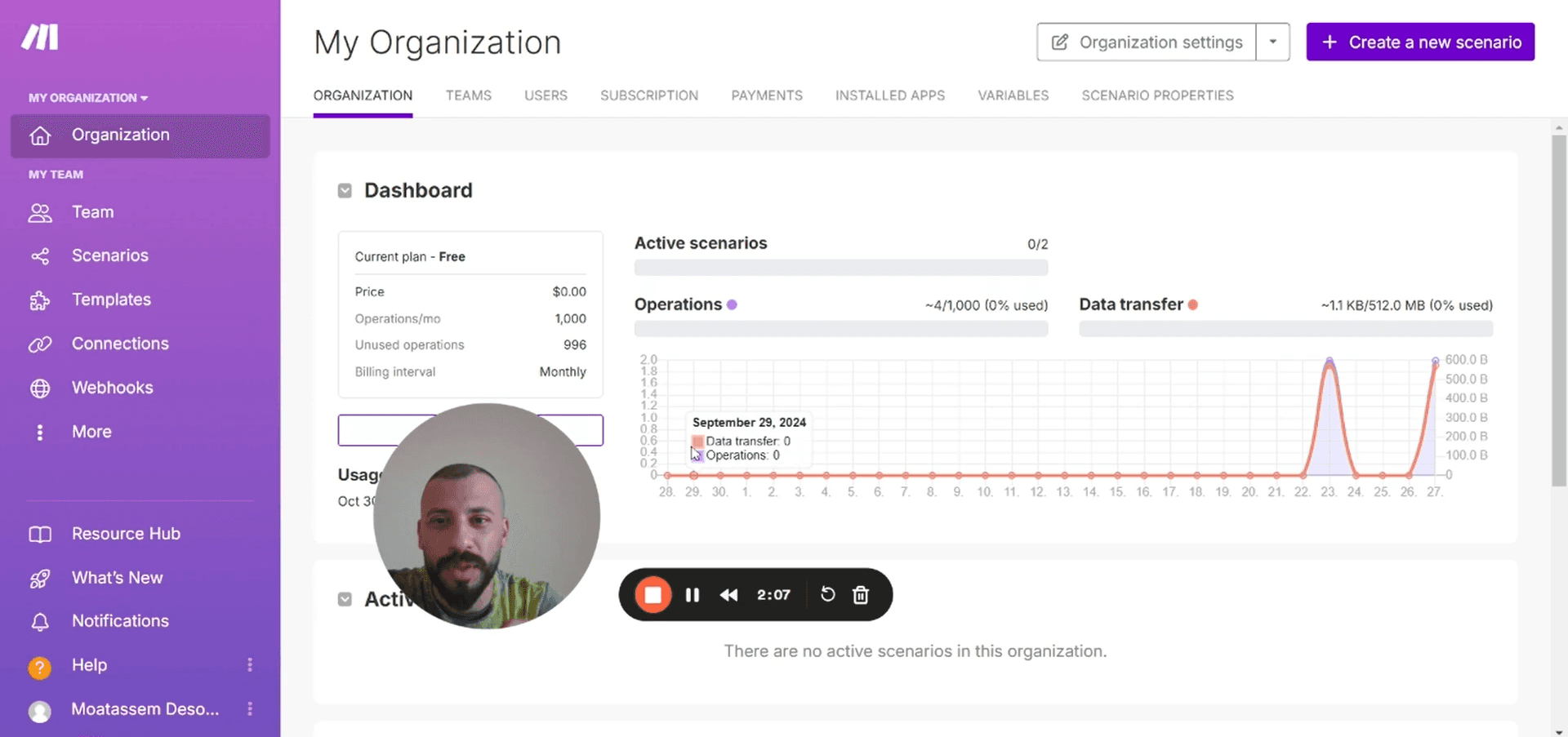The image size is (1568, 737).
Task: Switch to the Organization tab
Action: [363, 95]
